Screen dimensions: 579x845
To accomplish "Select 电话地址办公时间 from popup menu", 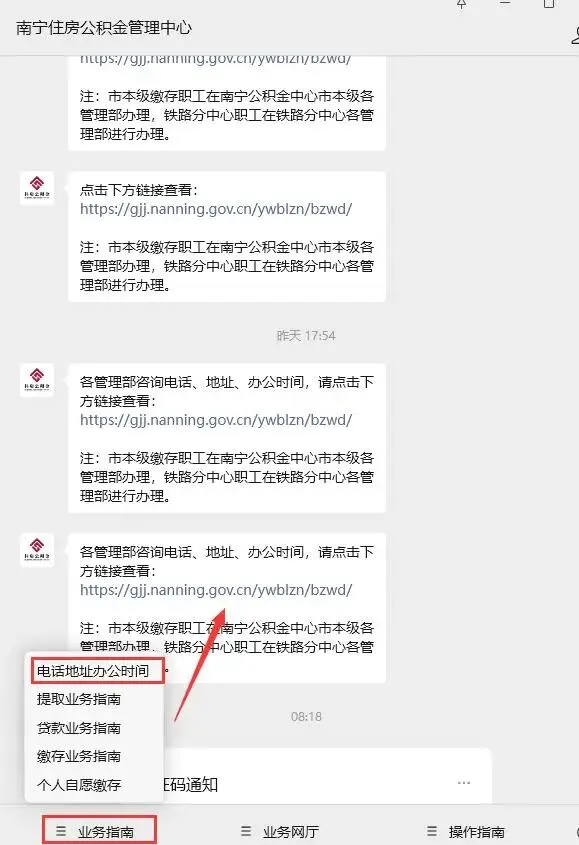I will [93, 671].
